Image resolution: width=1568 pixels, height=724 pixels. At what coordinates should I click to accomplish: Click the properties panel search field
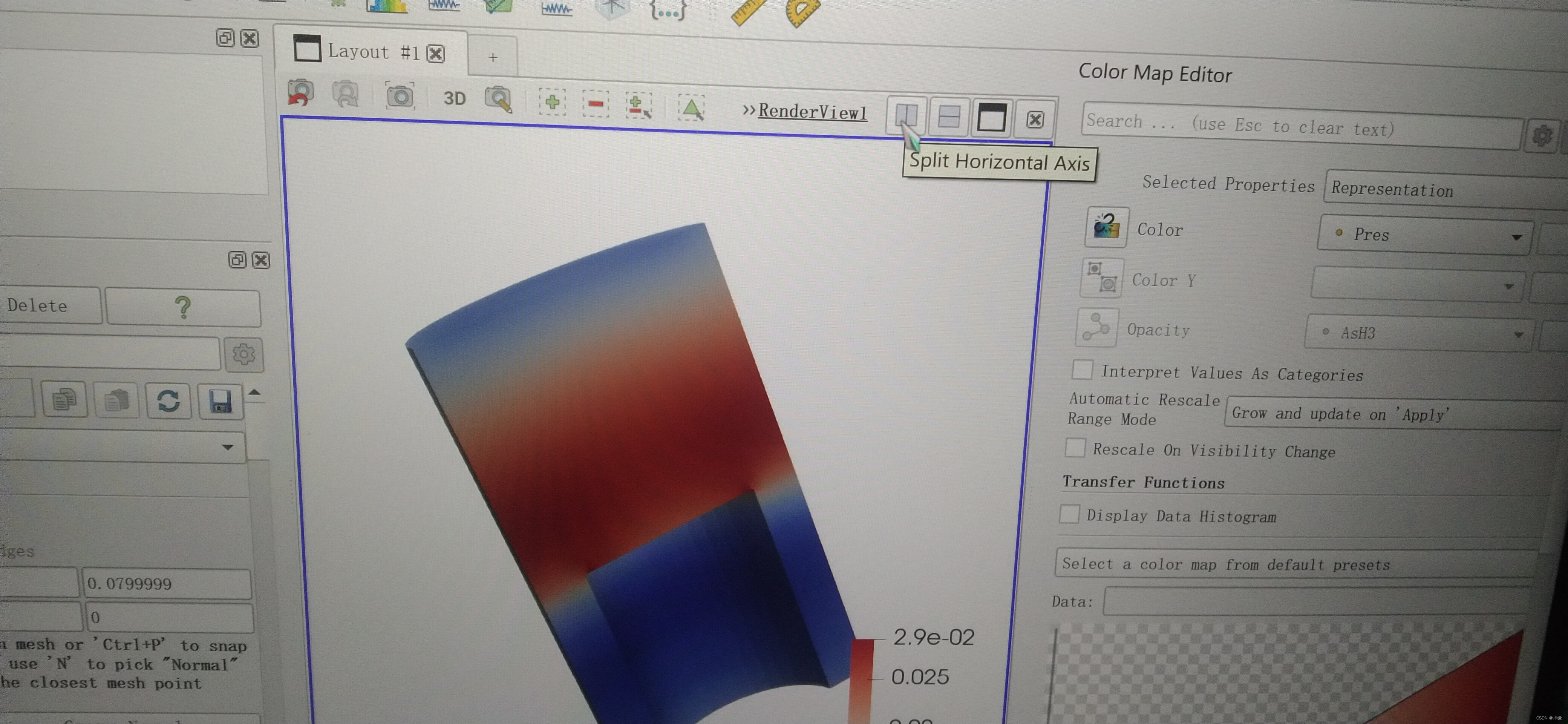coord(110,353)
